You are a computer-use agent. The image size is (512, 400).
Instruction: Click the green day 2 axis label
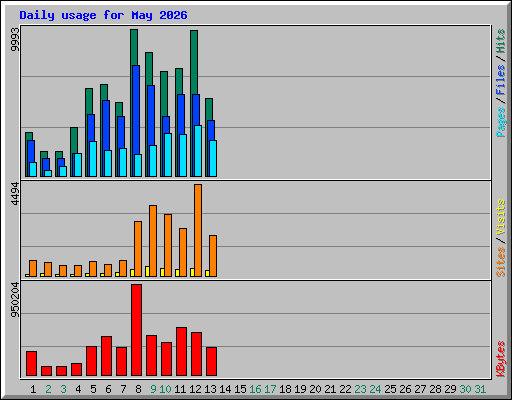tap(48, 389)
